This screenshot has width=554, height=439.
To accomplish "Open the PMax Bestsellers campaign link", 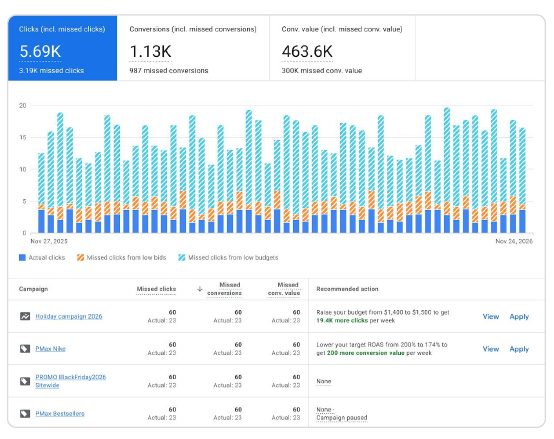I will (x=60, y=414).
